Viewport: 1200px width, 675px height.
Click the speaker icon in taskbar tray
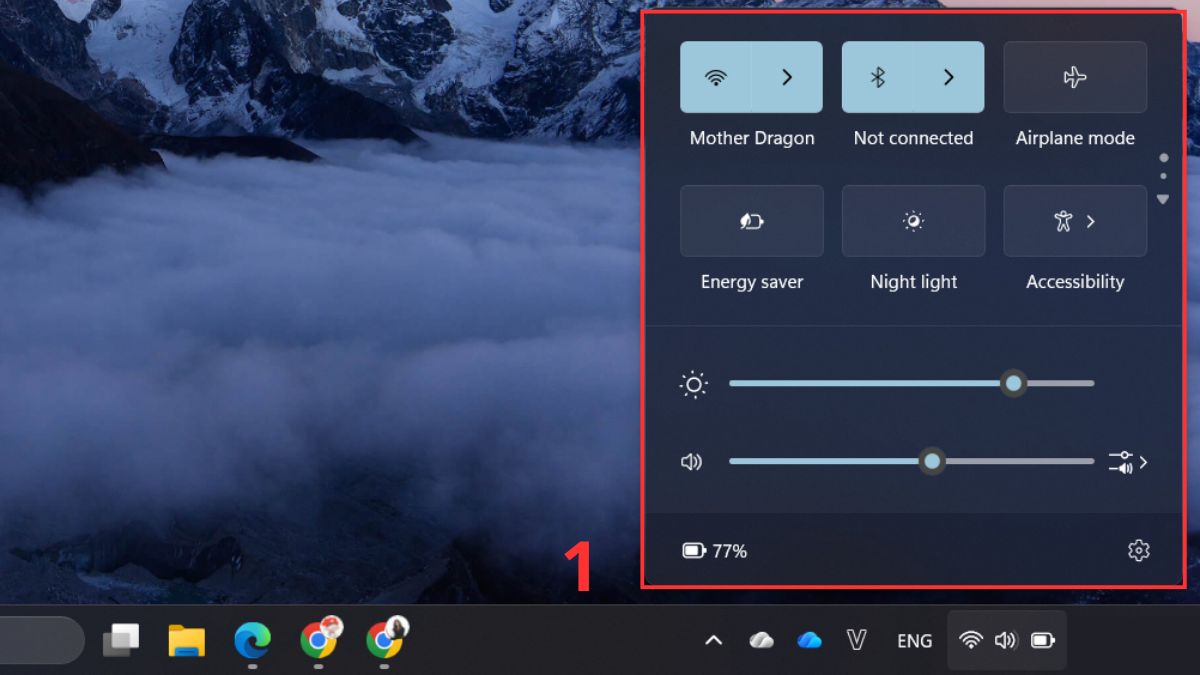(x=1006, y=640)
